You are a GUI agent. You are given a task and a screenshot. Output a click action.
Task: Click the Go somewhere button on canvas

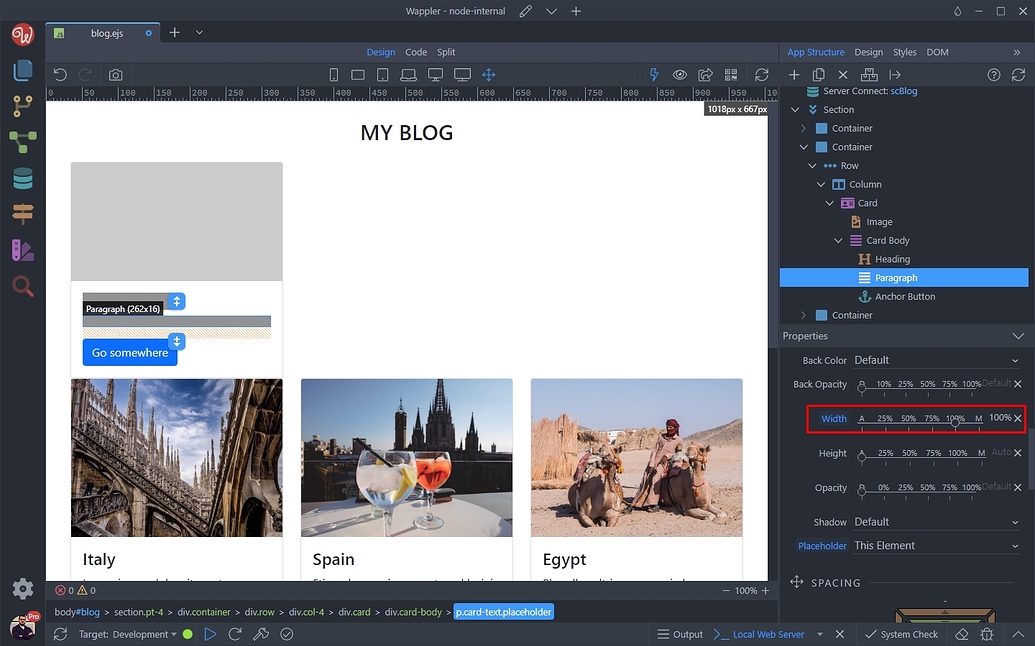pyautogui.click(x=130, y=352)
